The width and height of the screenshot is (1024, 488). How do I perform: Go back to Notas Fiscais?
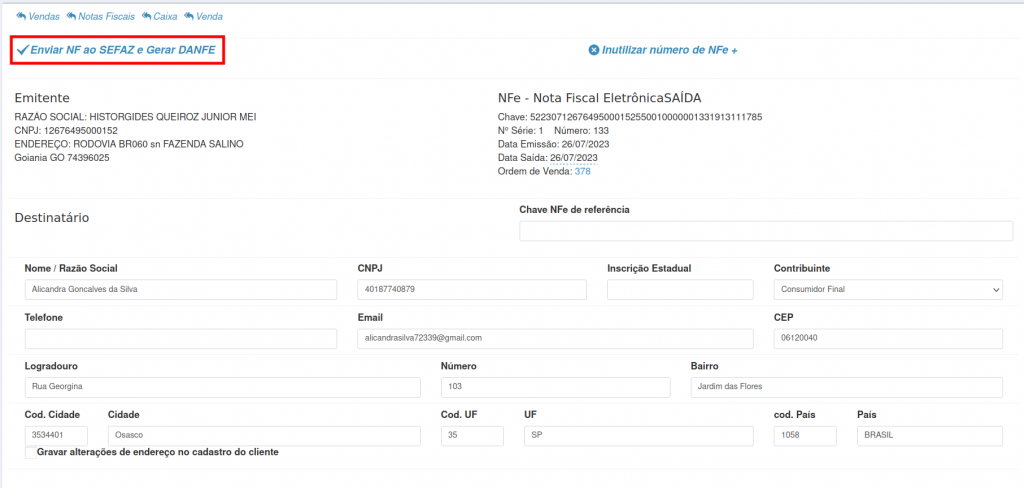click(x=101, y=17)
